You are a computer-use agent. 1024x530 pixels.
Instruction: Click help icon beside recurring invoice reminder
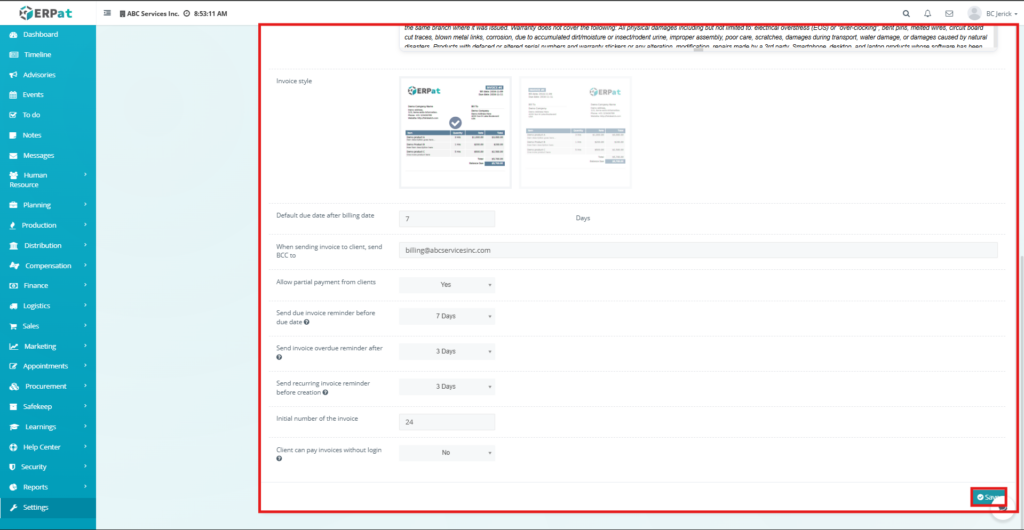(325, 393)
